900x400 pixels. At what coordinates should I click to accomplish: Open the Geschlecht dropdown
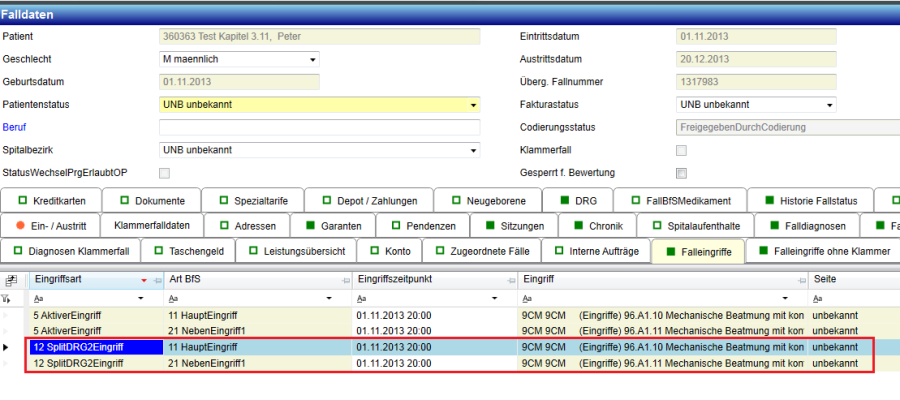[x=312, y=59]
